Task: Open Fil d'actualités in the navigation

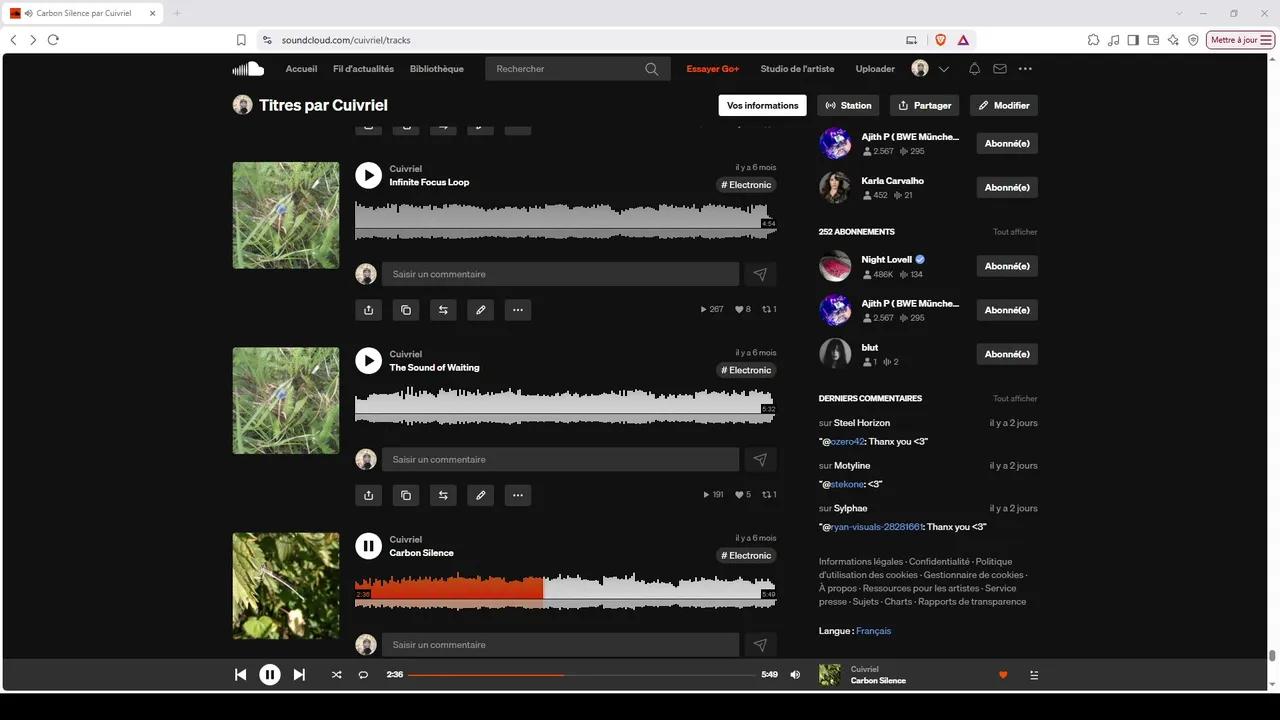Action: coord(363,69)
